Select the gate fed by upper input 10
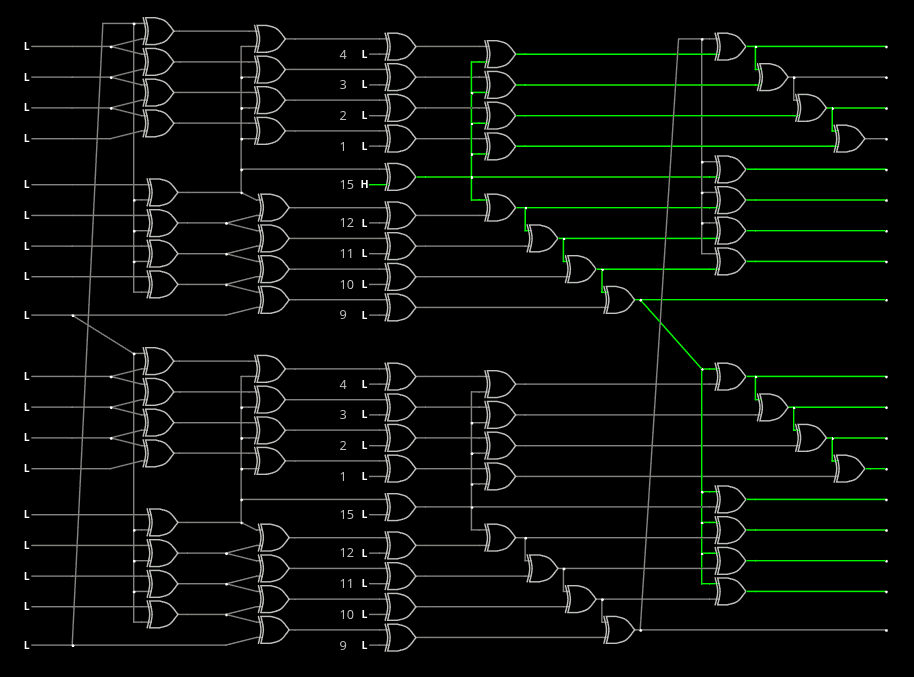The width and height of the screenshot is (914, 677). [400, 277]
